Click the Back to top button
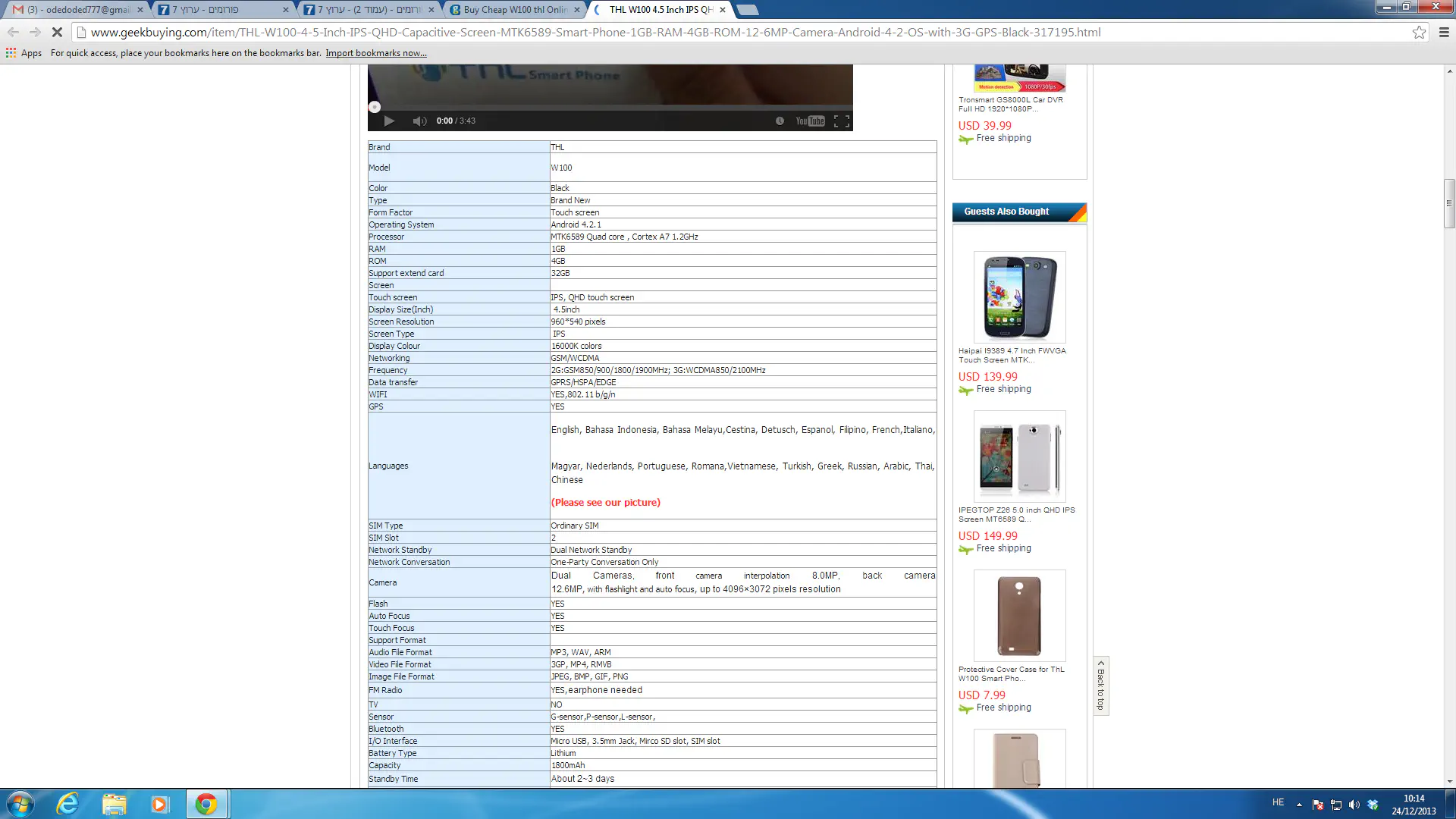Viewport: 1456px width, 819px height. tap(1101, 686)
